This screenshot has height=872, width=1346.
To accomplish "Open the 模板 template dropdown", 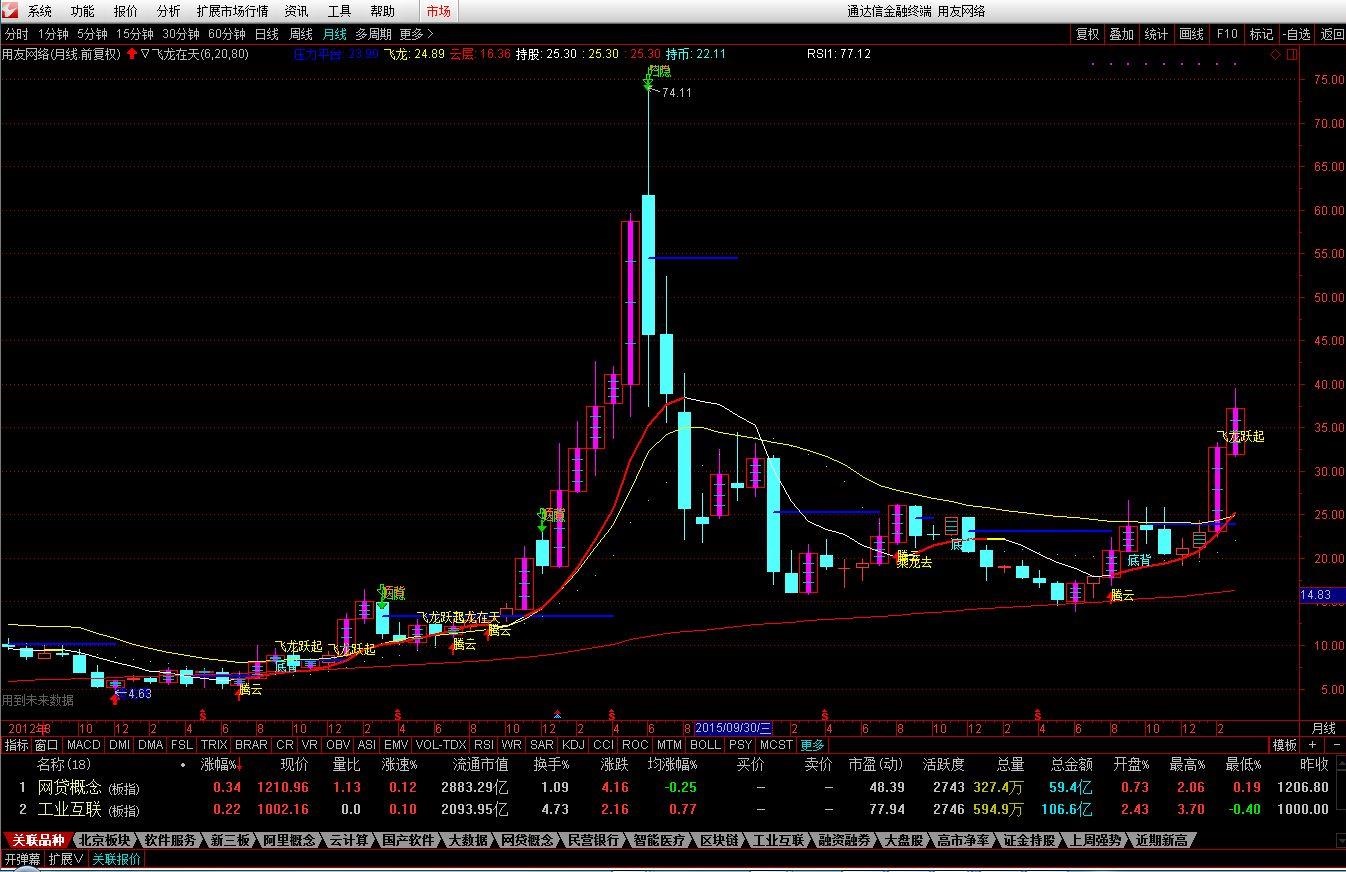I will (x=1285, y=745).
